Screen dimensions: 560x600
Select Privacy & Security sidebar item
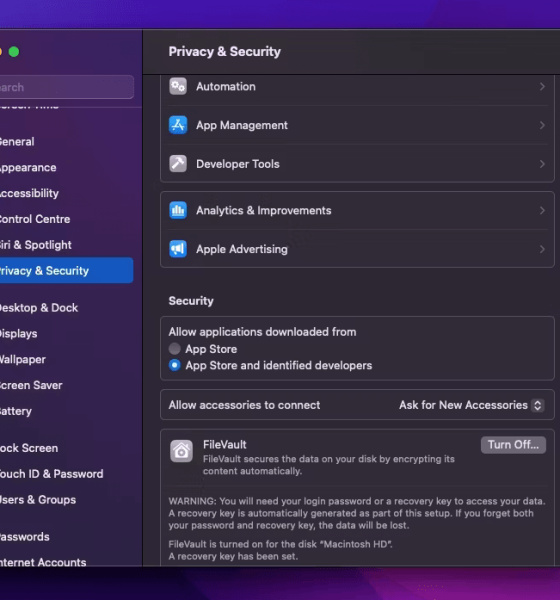(67, 271)
